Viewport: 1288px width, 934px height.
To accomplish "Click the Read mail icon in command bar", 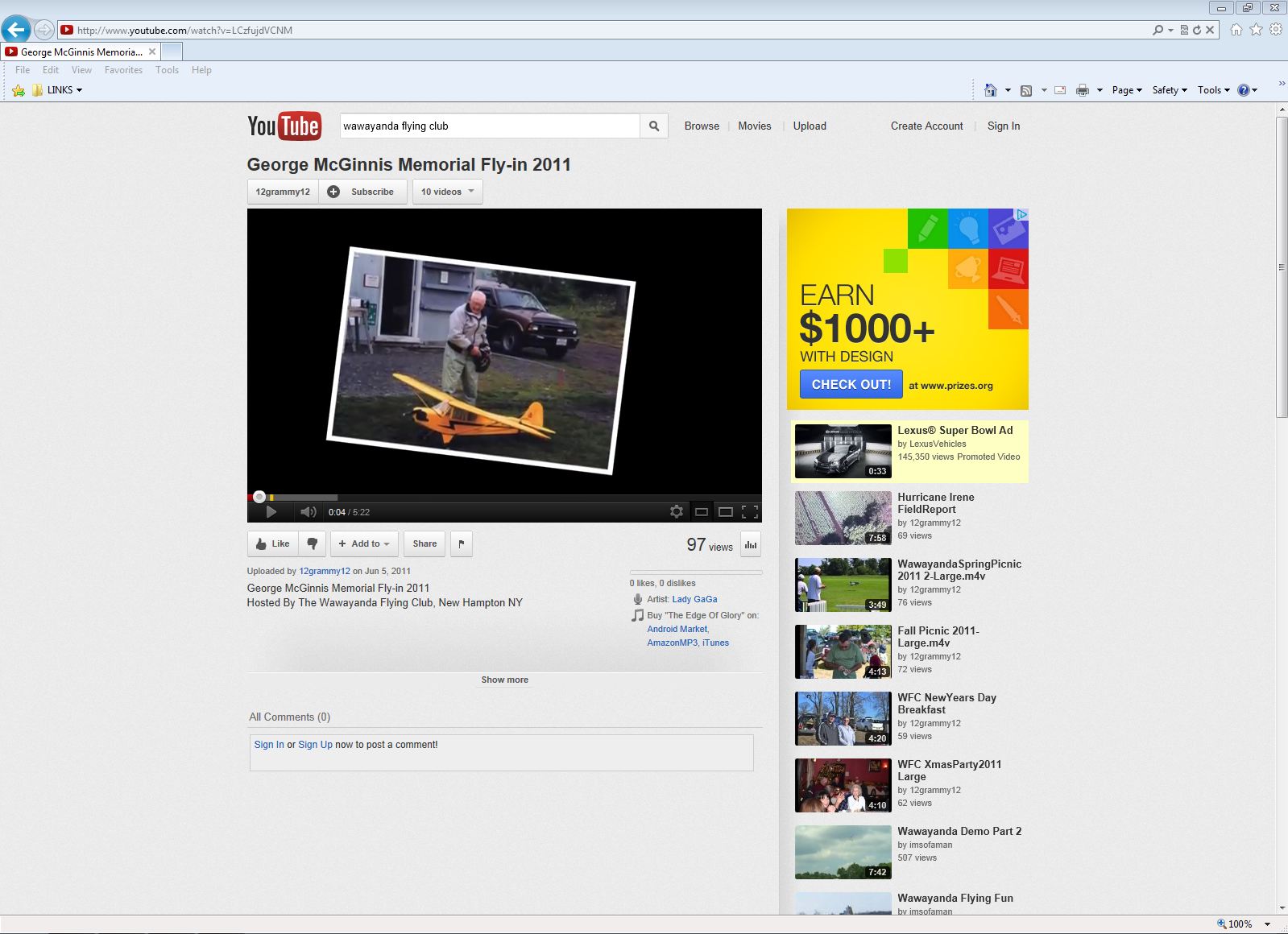I will (x=1060, y=90).
